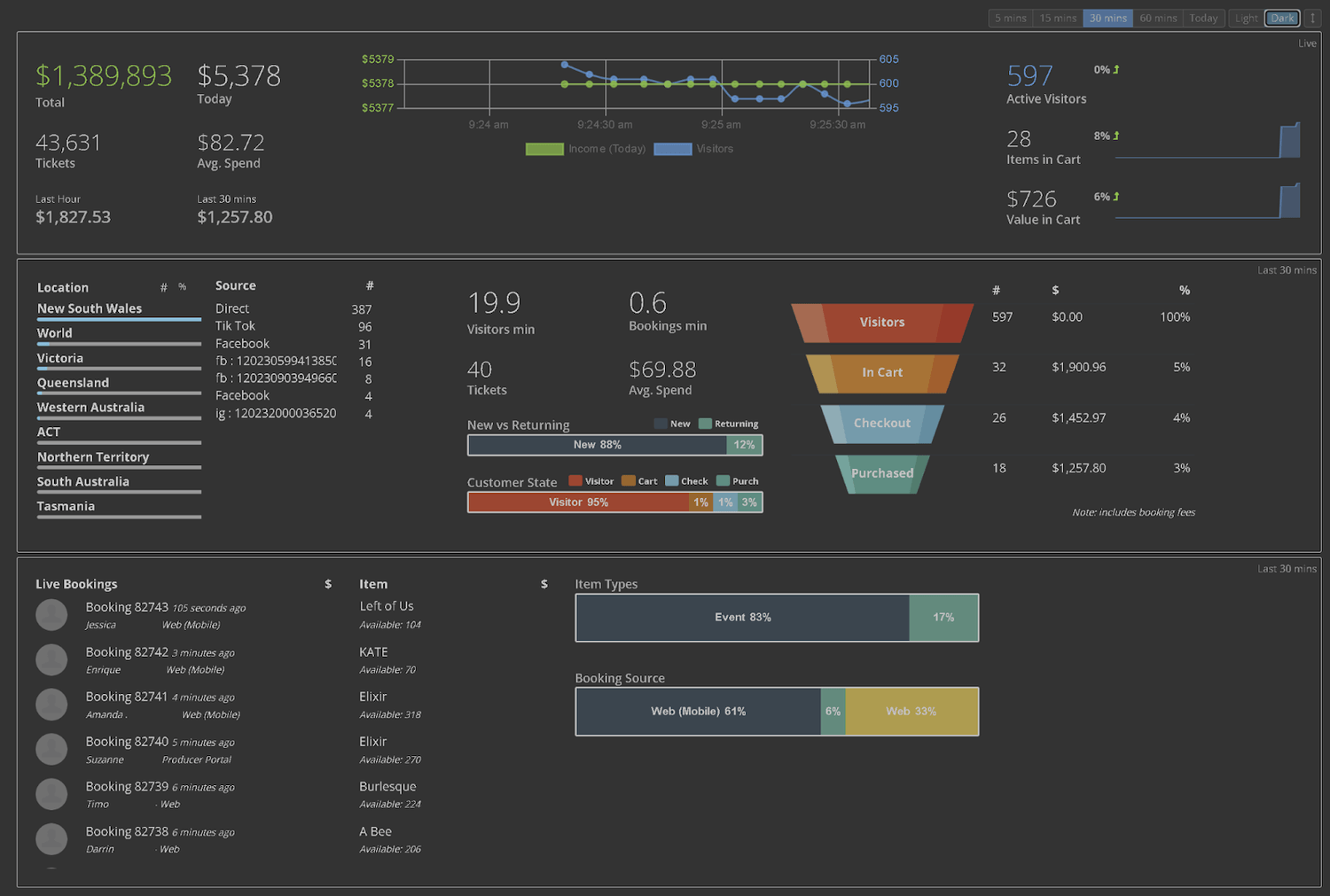Switch to the 60 mins time range
Viewport: 1330px width, 896px height.
click(1157, 17)
